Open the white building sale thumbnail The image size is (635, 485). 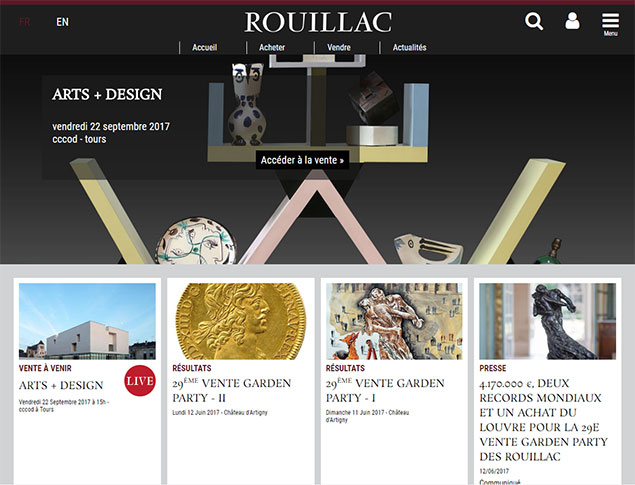pyautogui.click(x=87, y=321)
